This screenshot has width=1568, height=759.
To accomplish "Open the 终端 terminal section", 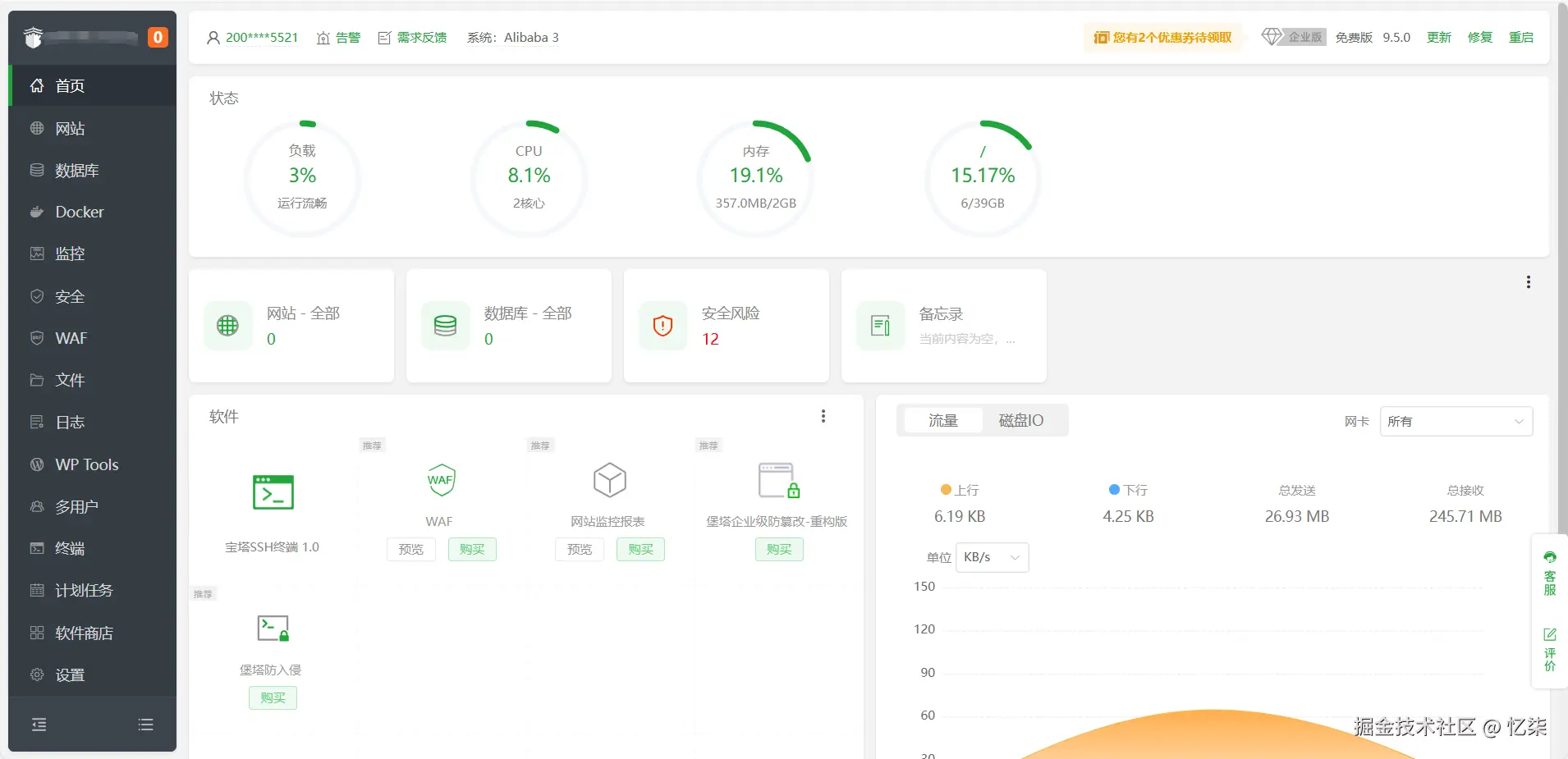I will pos(93,548).
